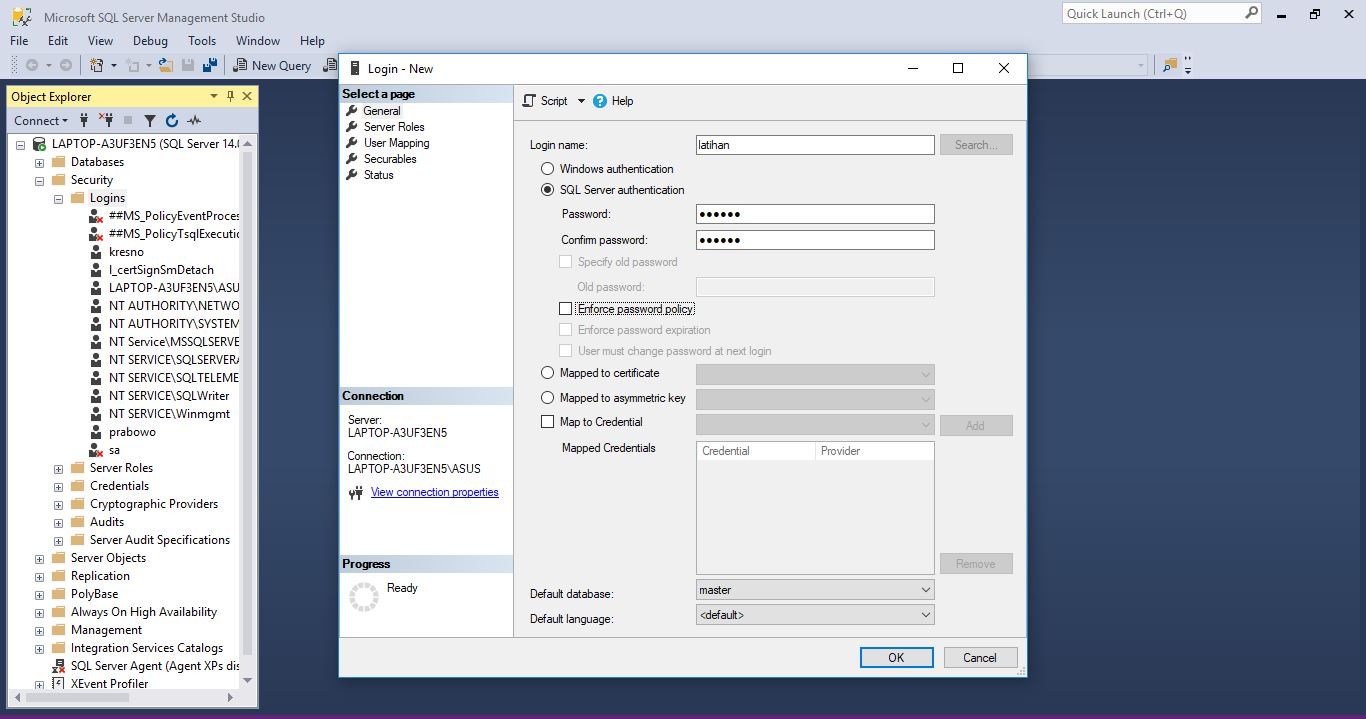Click the Script icon in the Login dialog

527,101
